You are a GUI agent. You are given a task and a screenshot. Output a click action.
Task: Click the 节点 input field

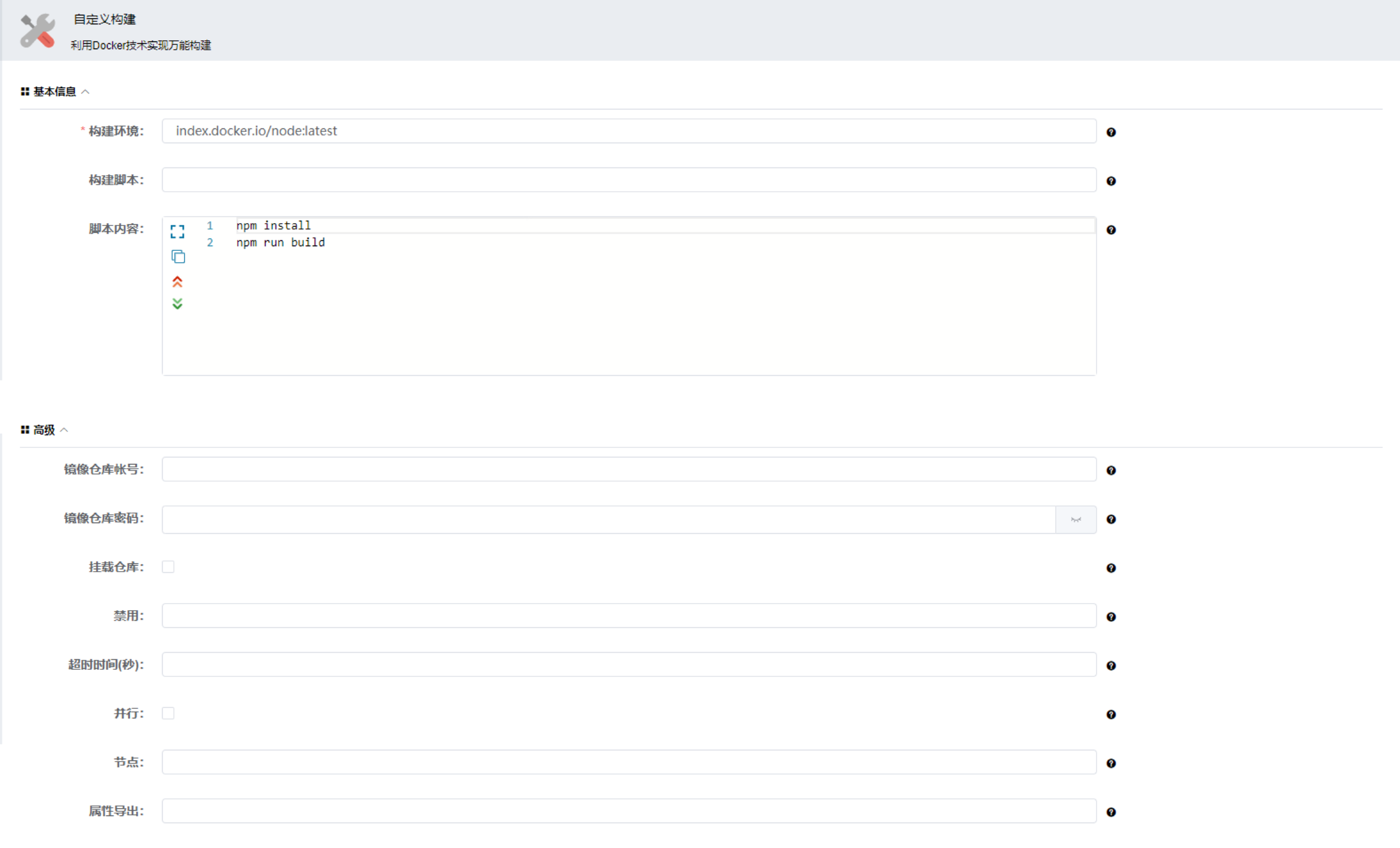(x=628, y=762)
